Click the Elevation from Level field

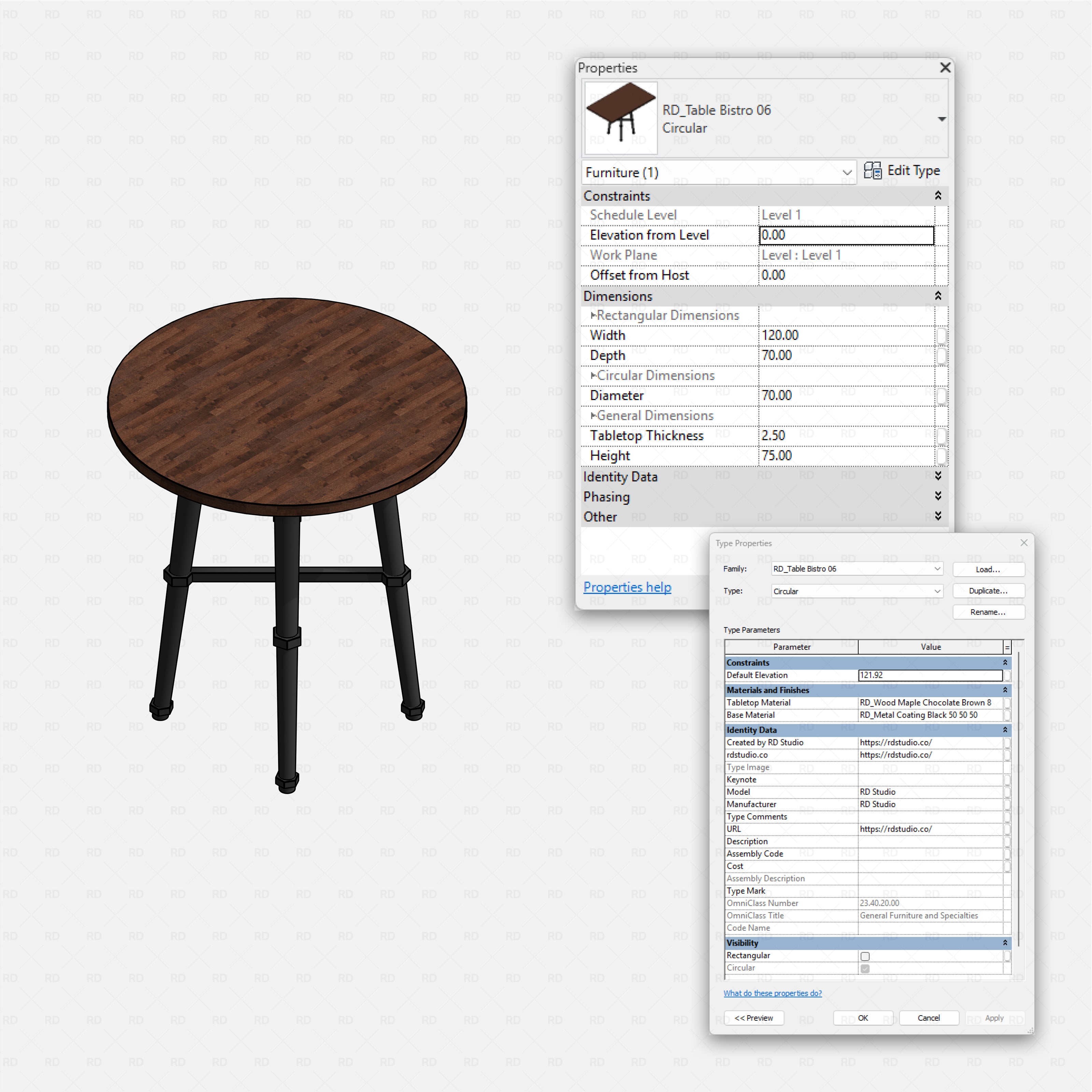coord(846,235)
